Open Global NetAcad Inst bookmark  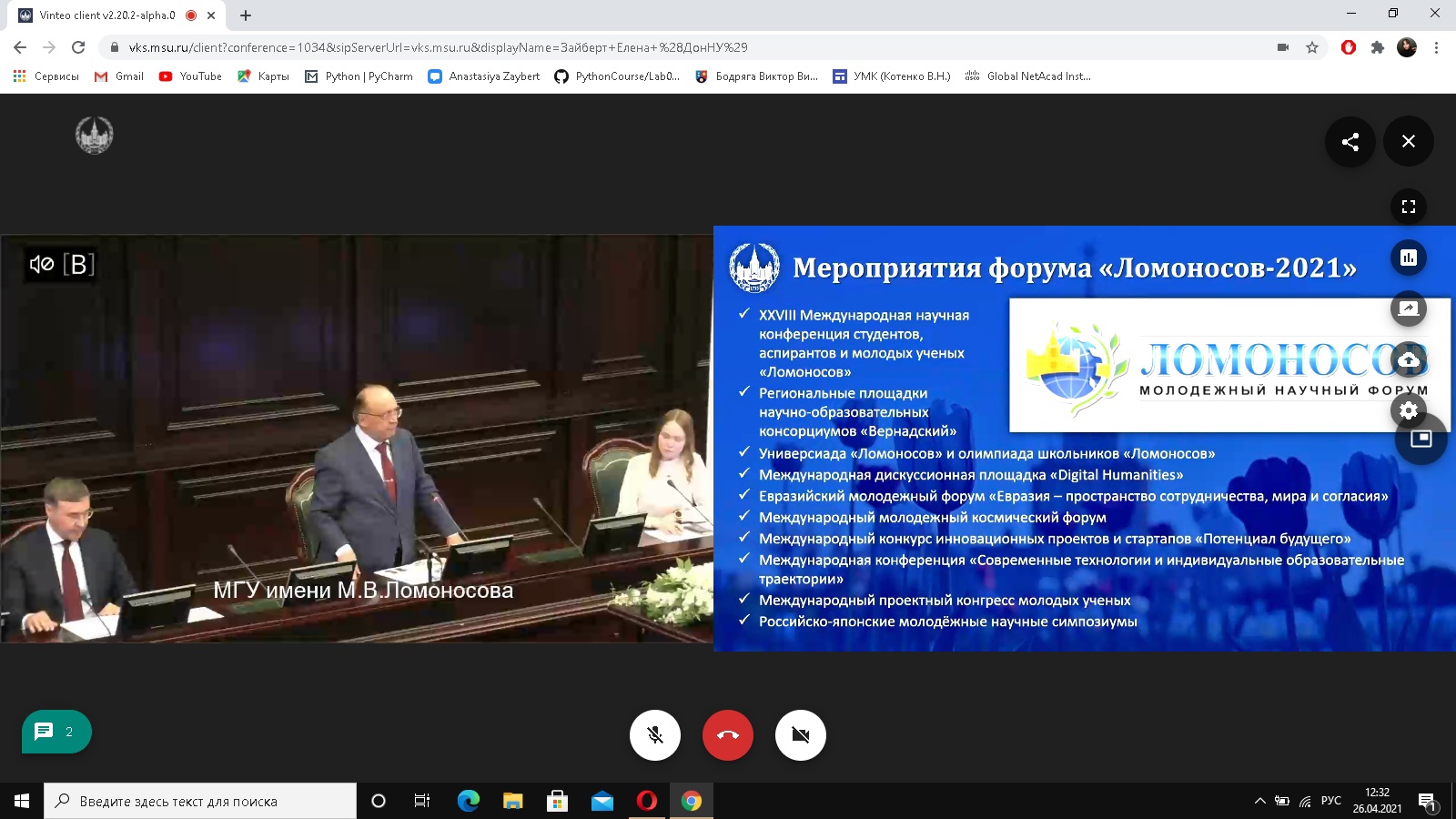[x=1028, y=76]
